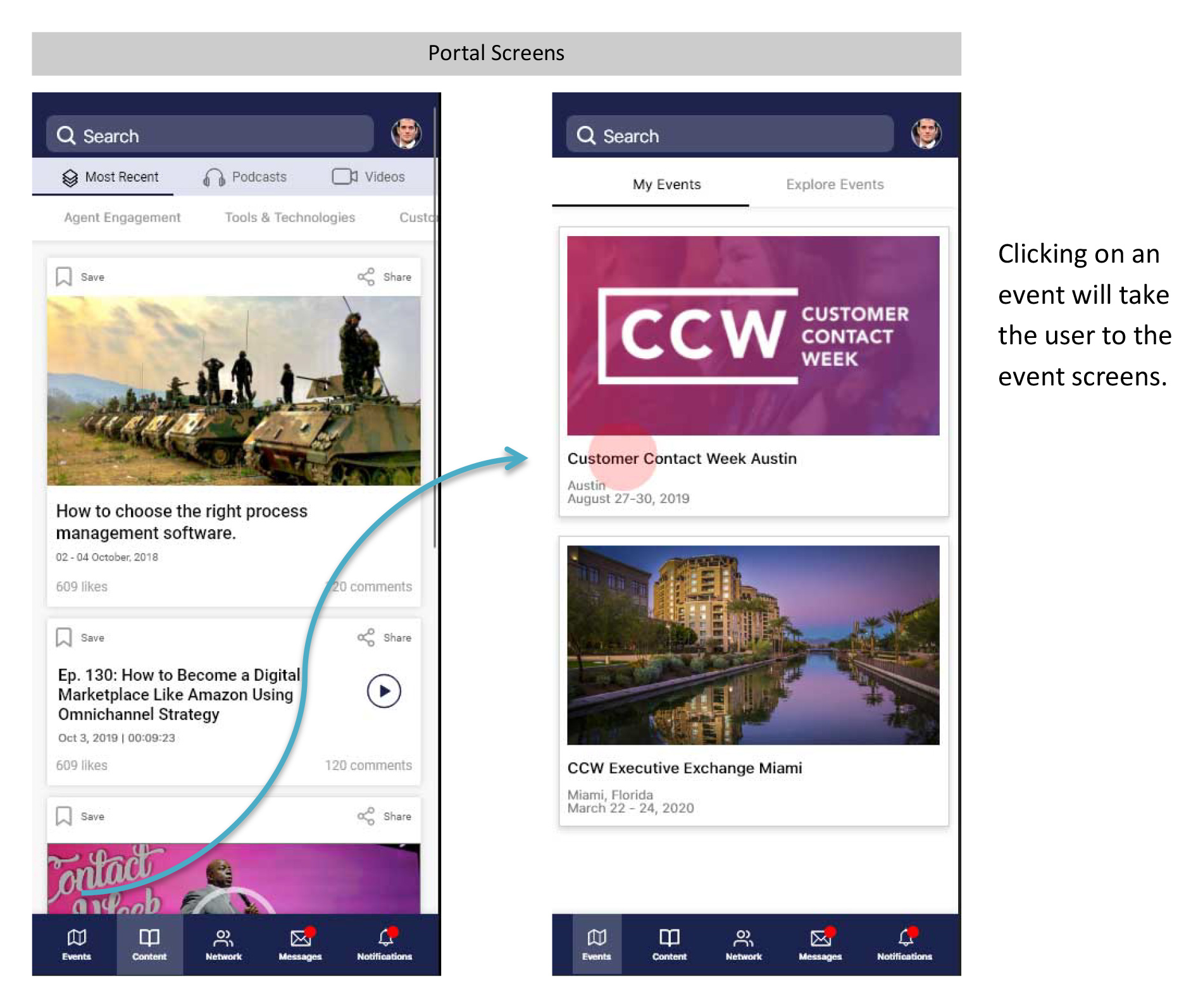Open Messages in Content screen bottom bar
Viewport: 1203px width, 1008px height.
pyautogui.click(x=301, y=945)
